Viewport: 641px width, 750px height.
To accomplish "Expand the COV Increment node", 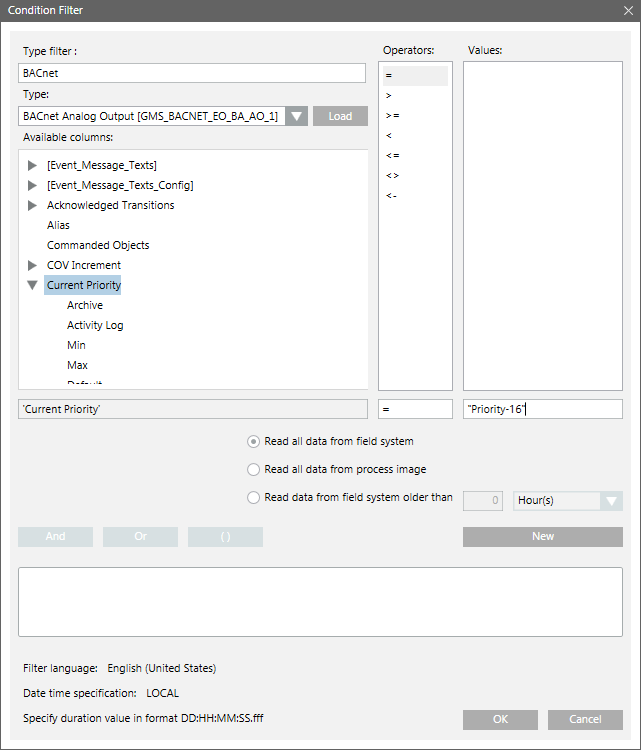I will [x=33, y=265].
